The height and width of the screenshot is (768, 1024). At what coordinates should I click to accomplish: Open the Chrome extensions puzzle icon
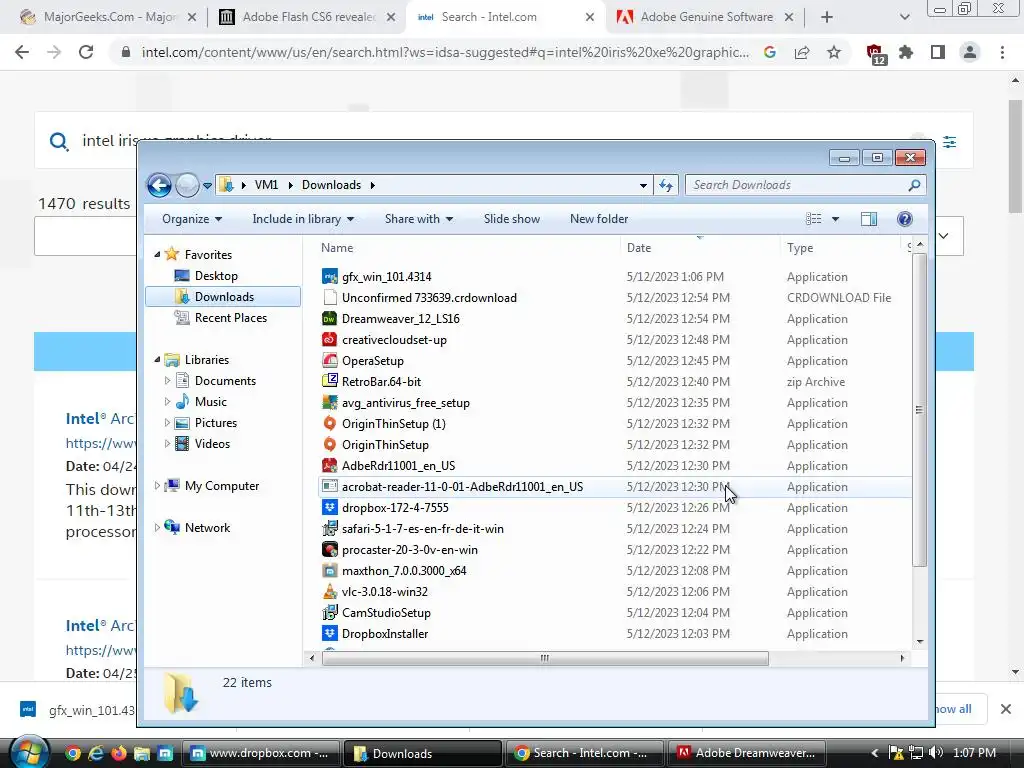point(906,52)
